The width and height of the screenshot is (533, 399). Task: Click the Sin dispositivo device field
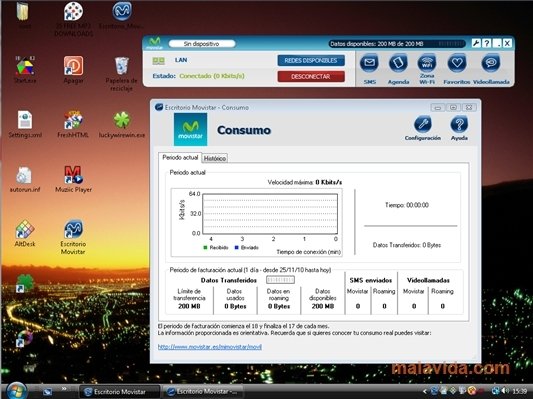pyautogui.click(x=202, y=44)
